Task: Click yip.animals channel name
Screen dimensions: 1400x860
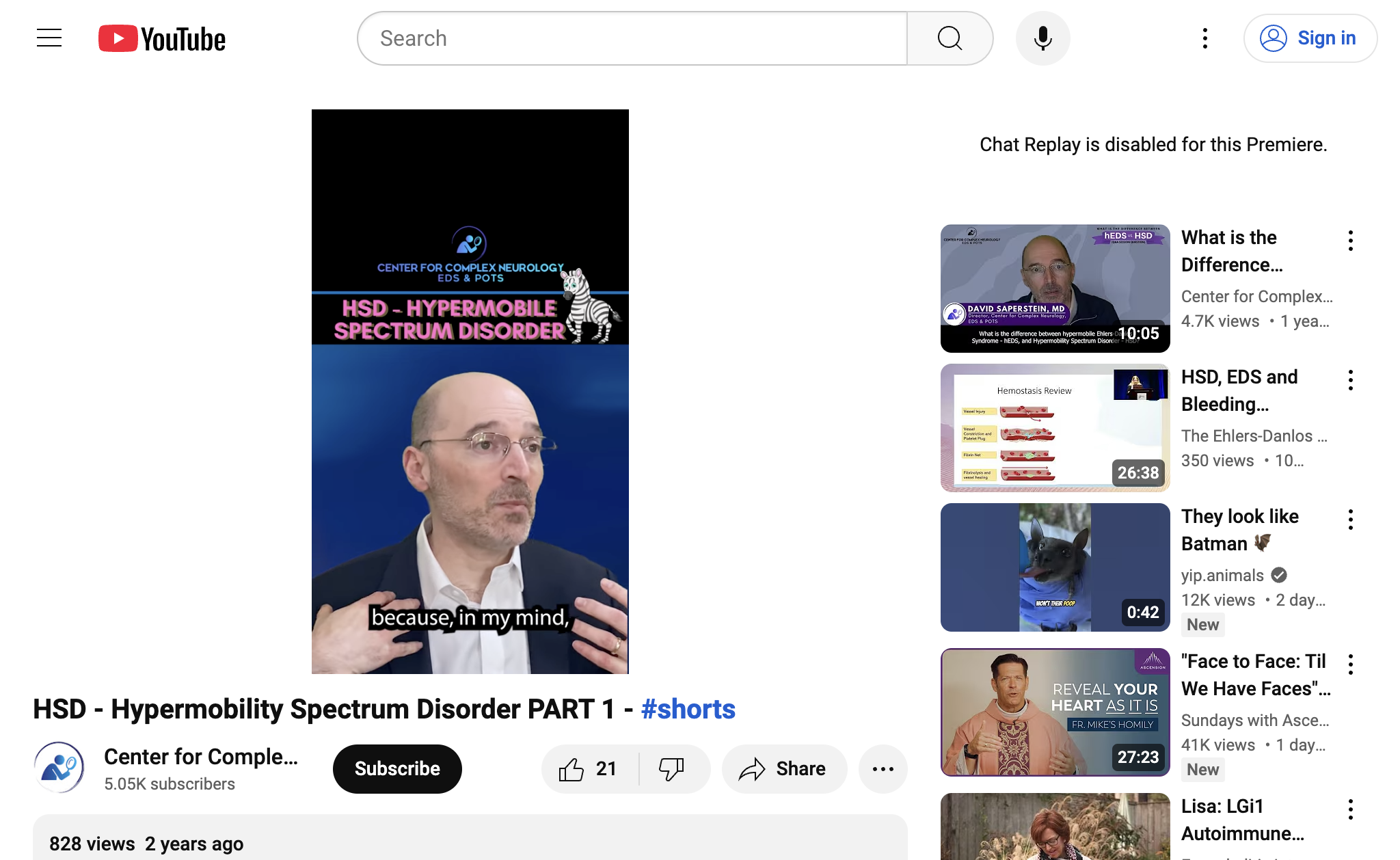Action: [x=1222, y=576]
